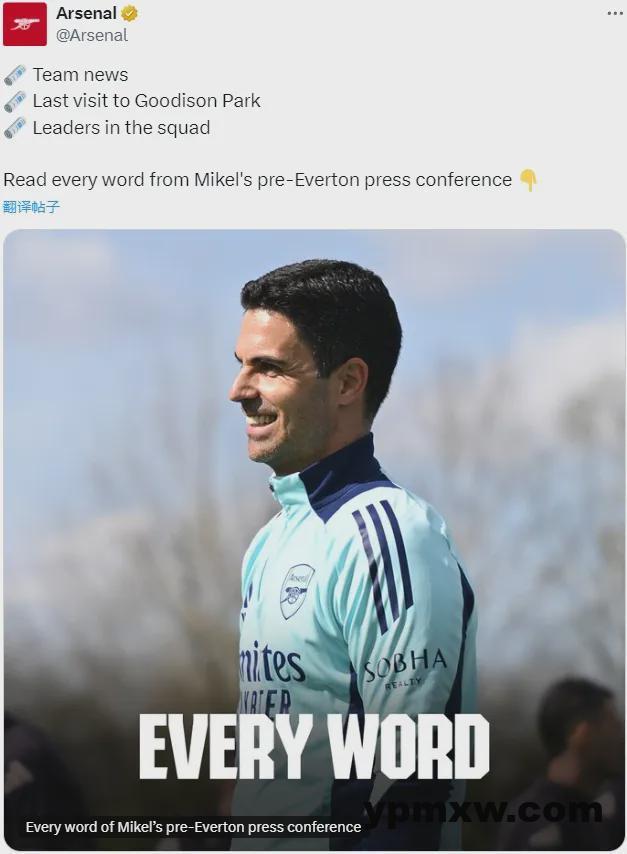Click the newspaper emoji beside Last visit to Goodison Park
Viewport: 627px width, 854px height.
coord(15,101)
